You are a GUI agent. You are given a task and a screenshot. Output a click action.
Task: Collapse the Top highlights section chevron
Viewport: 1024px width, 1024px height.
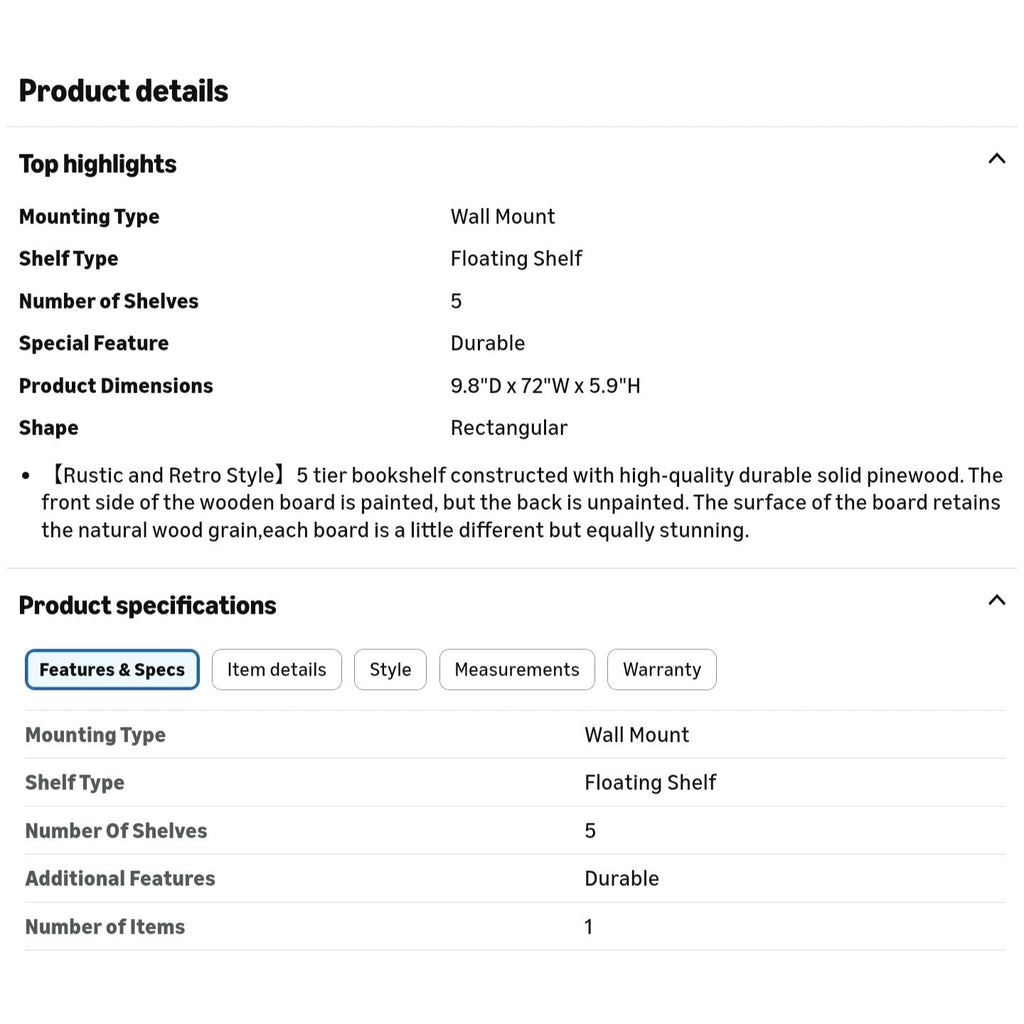997,159
